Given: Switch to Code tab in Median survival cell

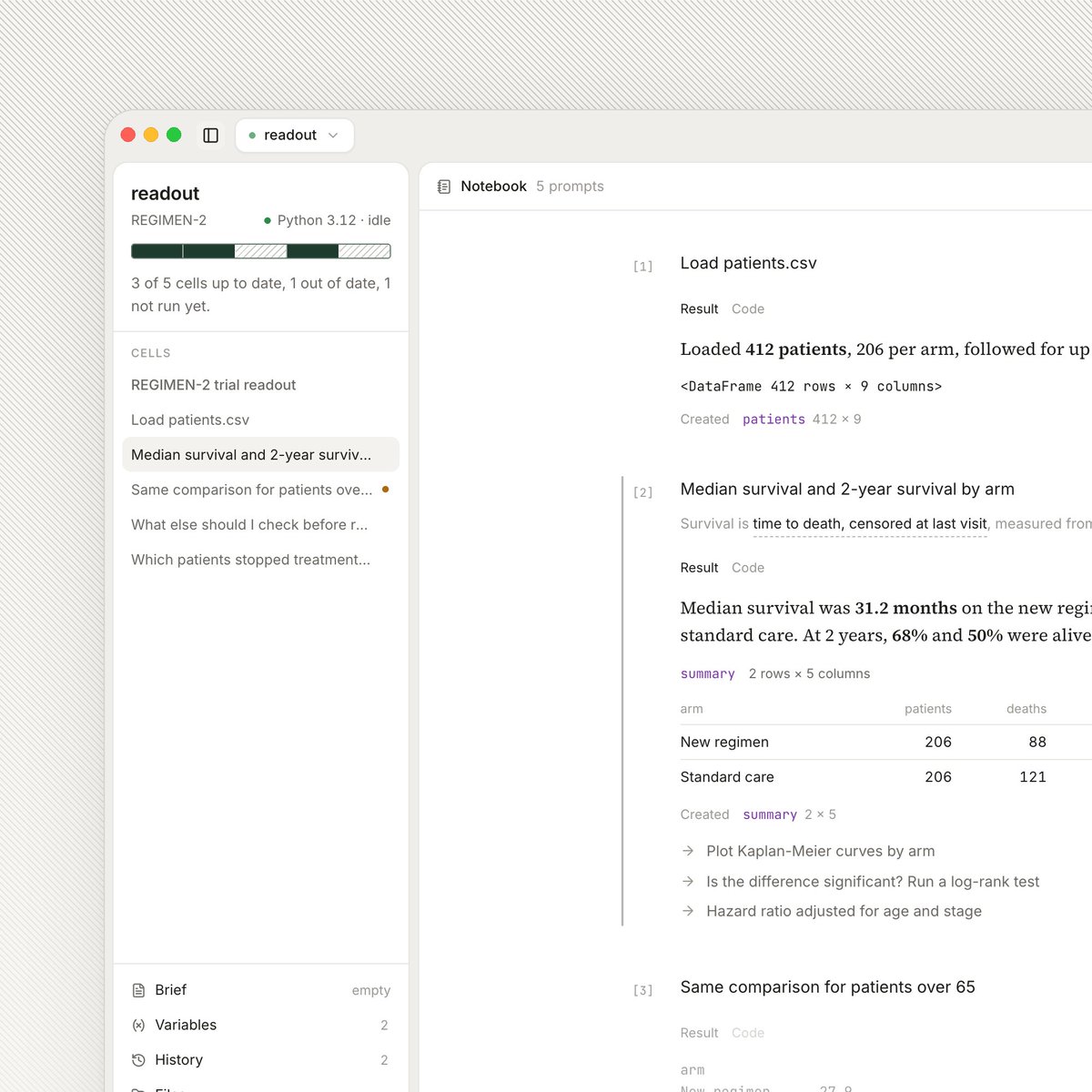Looking at the screenshot, I should pyautogui.click(x=748, y=568).
